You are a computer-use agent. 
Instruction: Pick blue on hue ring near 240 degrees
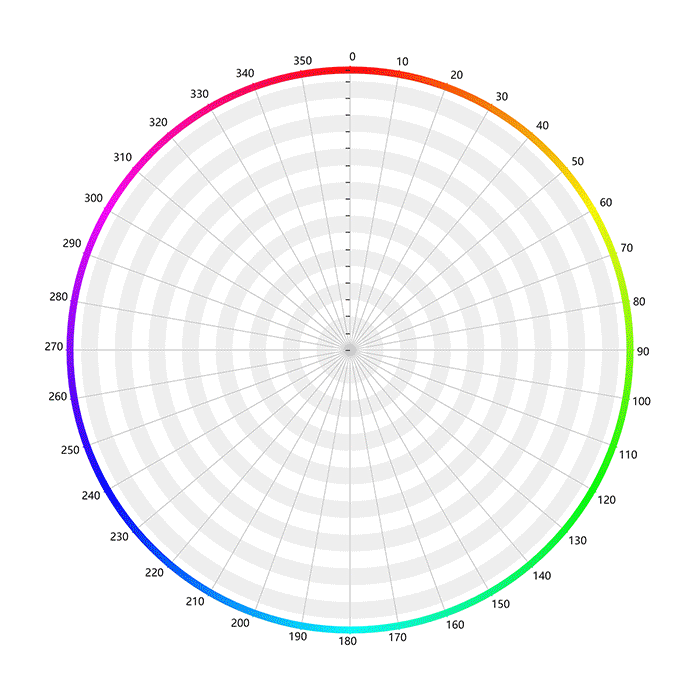click(108, 490)
